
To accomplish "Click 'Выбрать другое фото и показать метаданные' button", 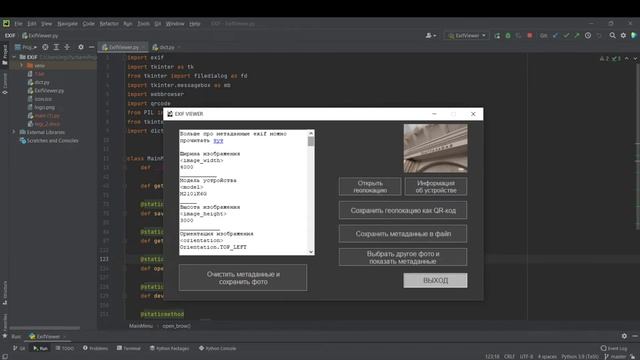I will [x=403, y=257].
